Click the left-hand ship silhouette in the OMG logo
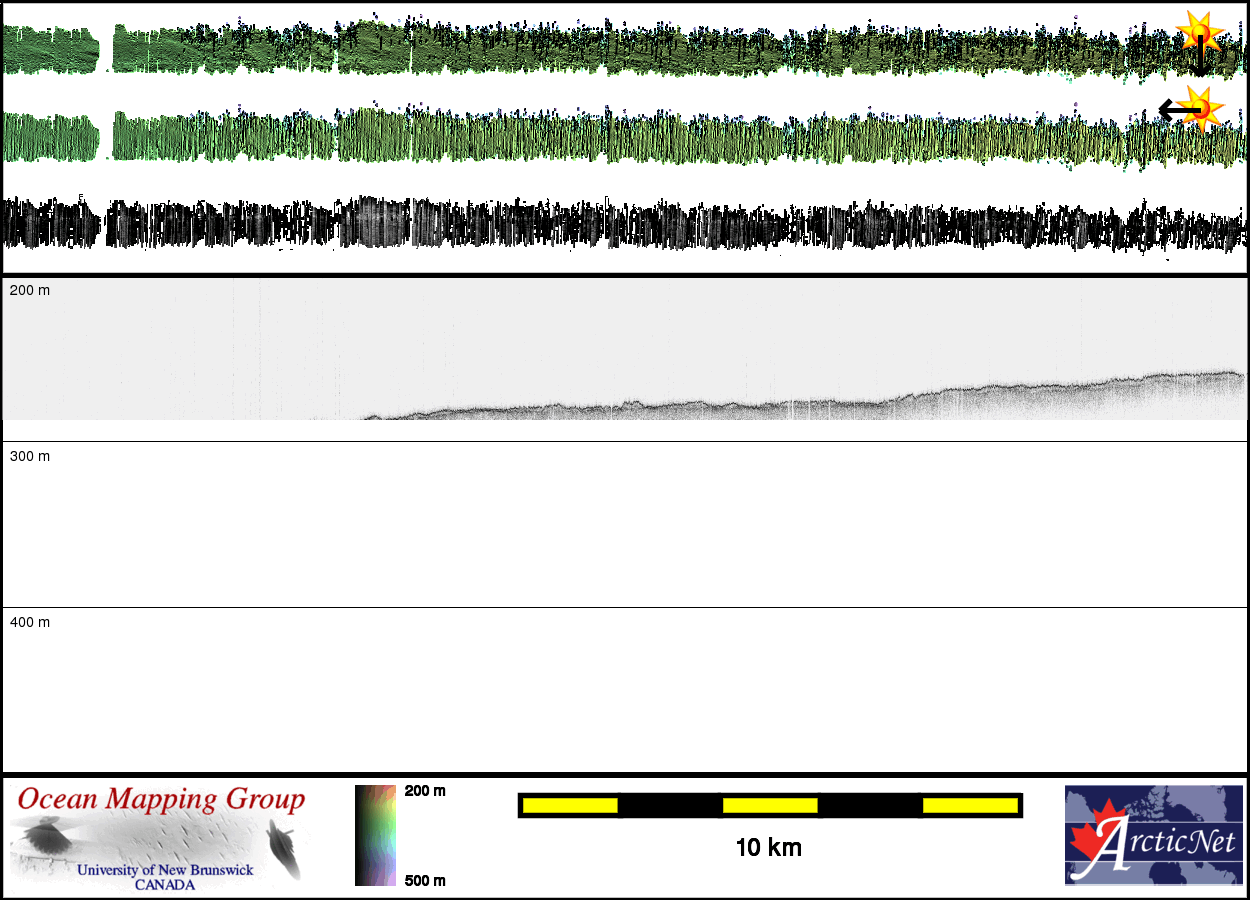This screenshot has height=900, width=1250. (44, 836)
